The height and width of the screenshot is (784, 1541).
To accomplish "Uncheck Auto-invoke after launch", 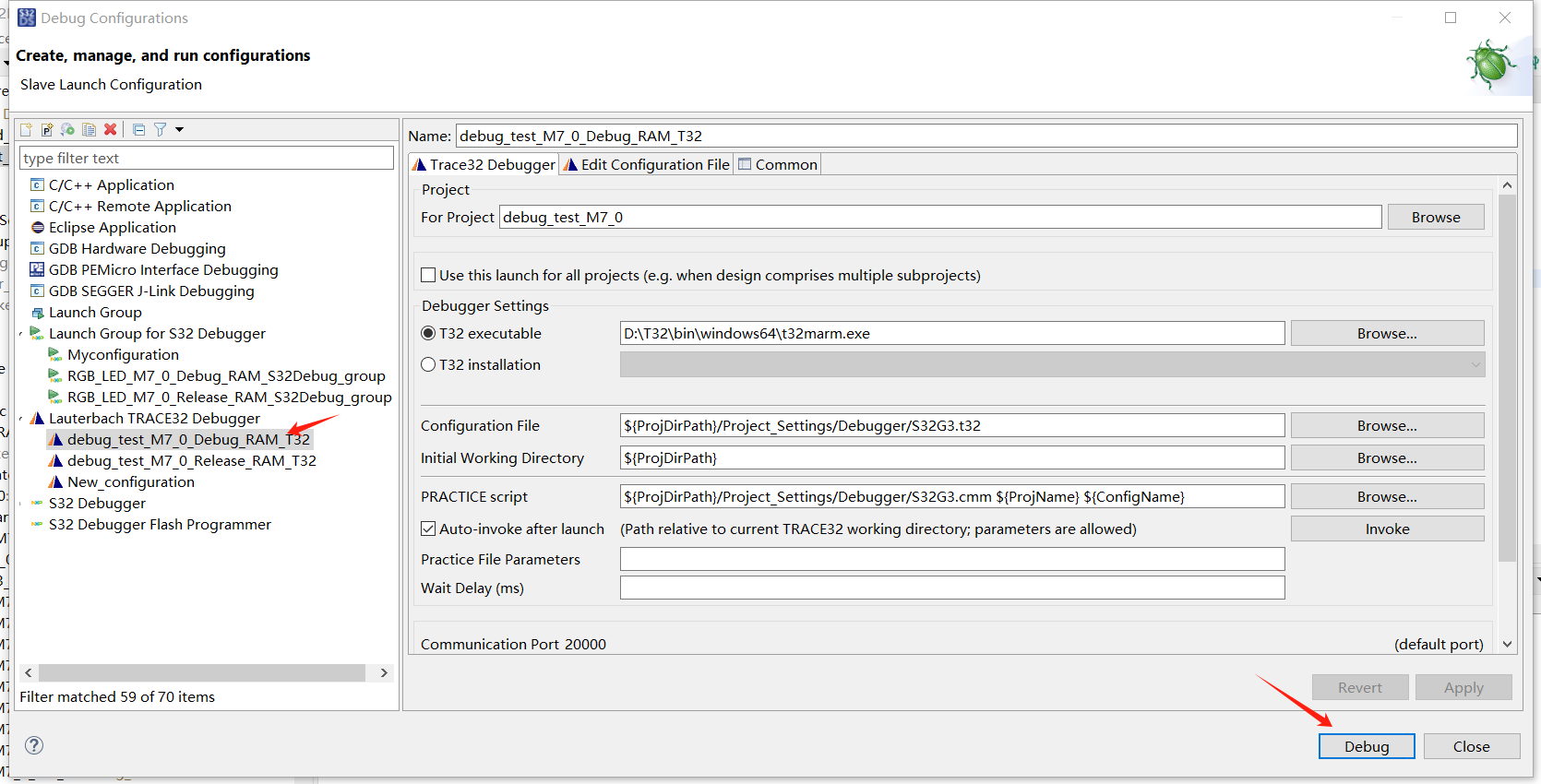I will [x=428, y=529].
